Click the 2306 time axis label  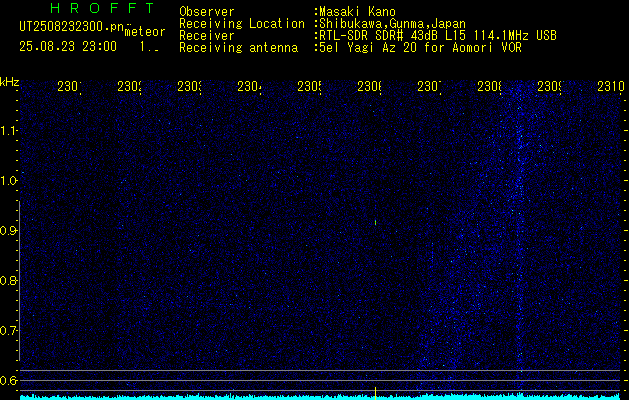pyautogui.click(x=369, y=86)
